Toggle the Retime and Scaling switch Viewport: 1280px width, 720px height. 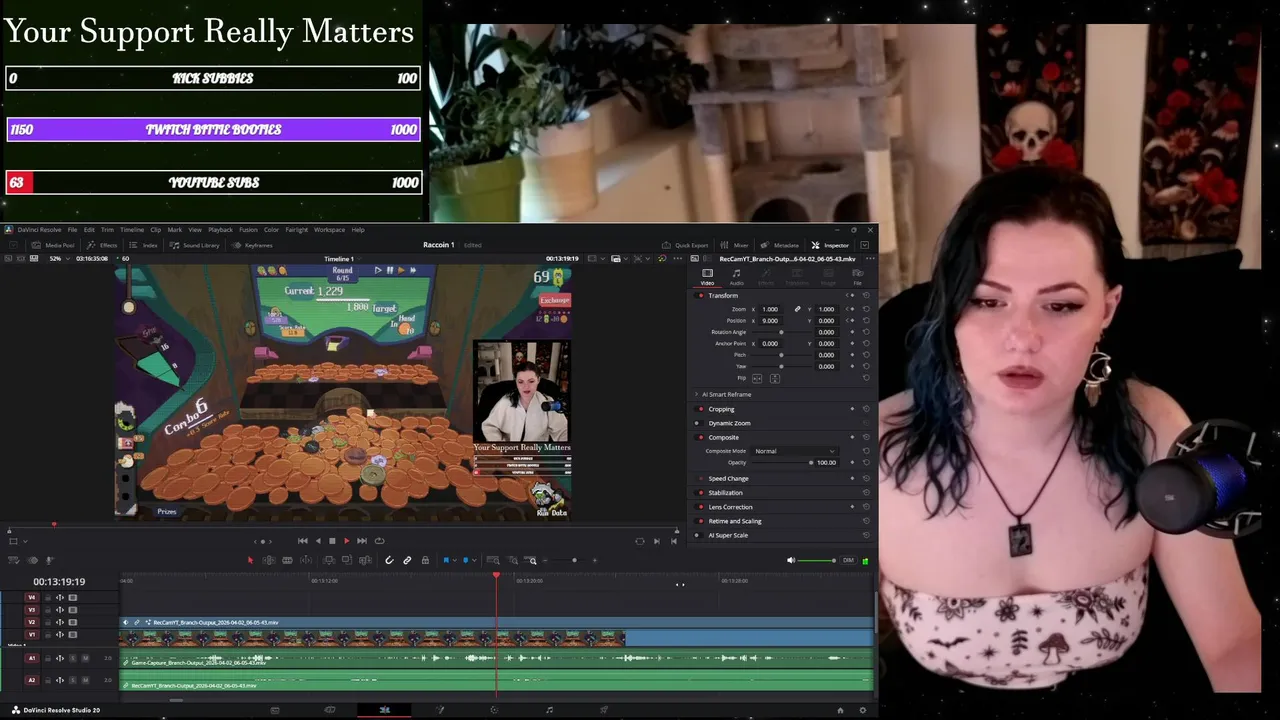click(x=699, y=521)
